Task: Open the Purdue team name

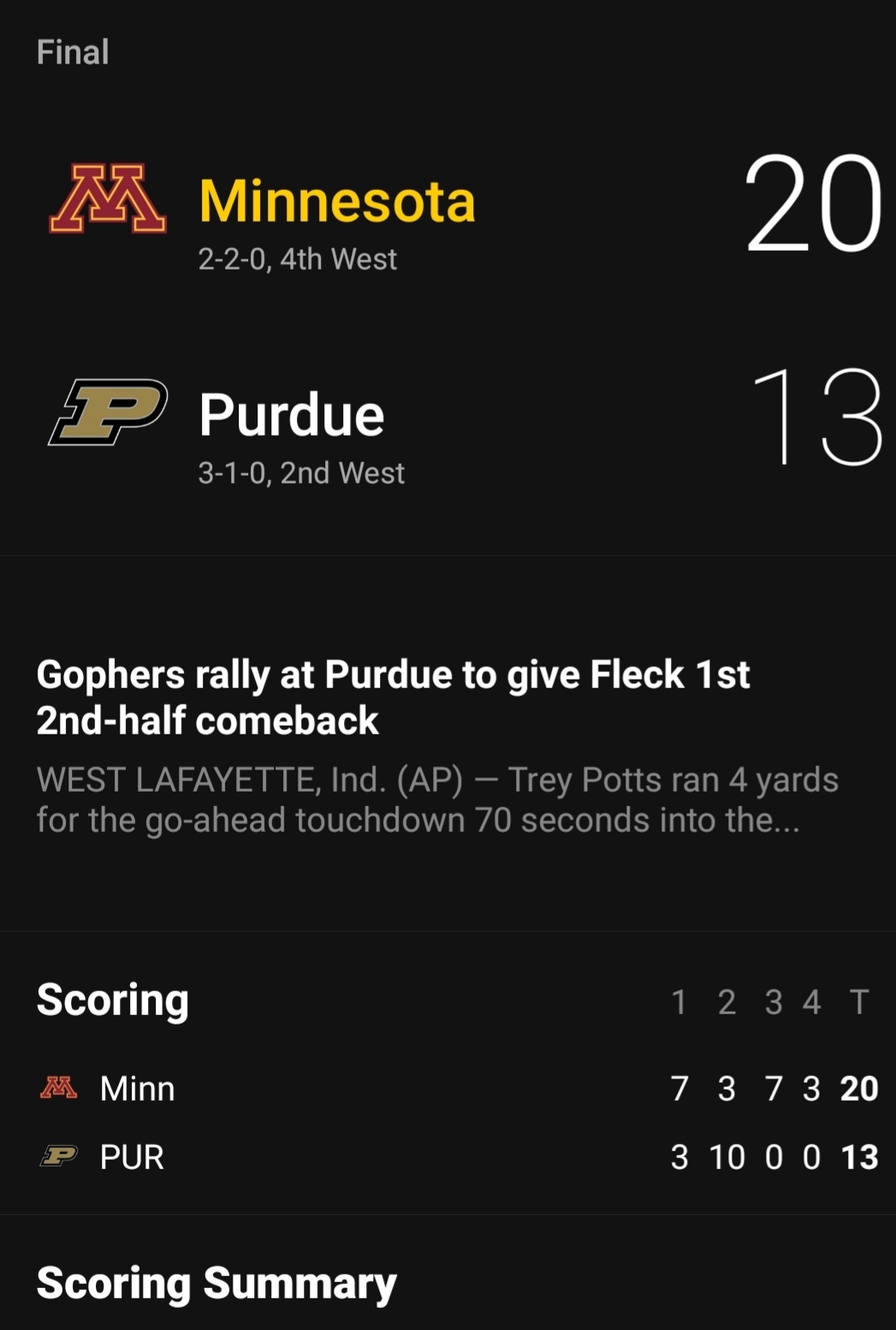Action: pyautogui.click(x=291, y=415)
